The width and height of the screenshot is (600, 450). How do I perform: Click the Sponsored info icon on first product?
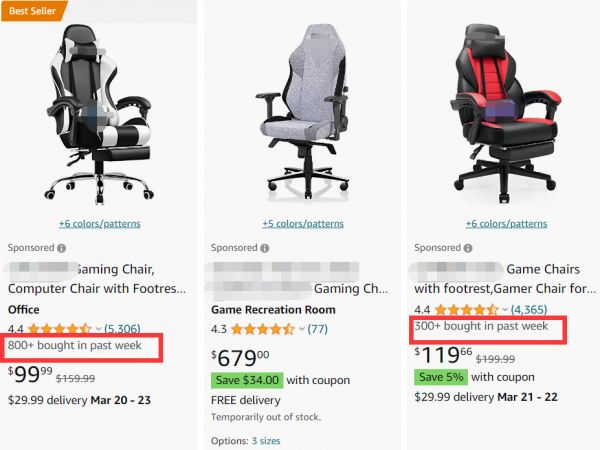tap(61, 248)
